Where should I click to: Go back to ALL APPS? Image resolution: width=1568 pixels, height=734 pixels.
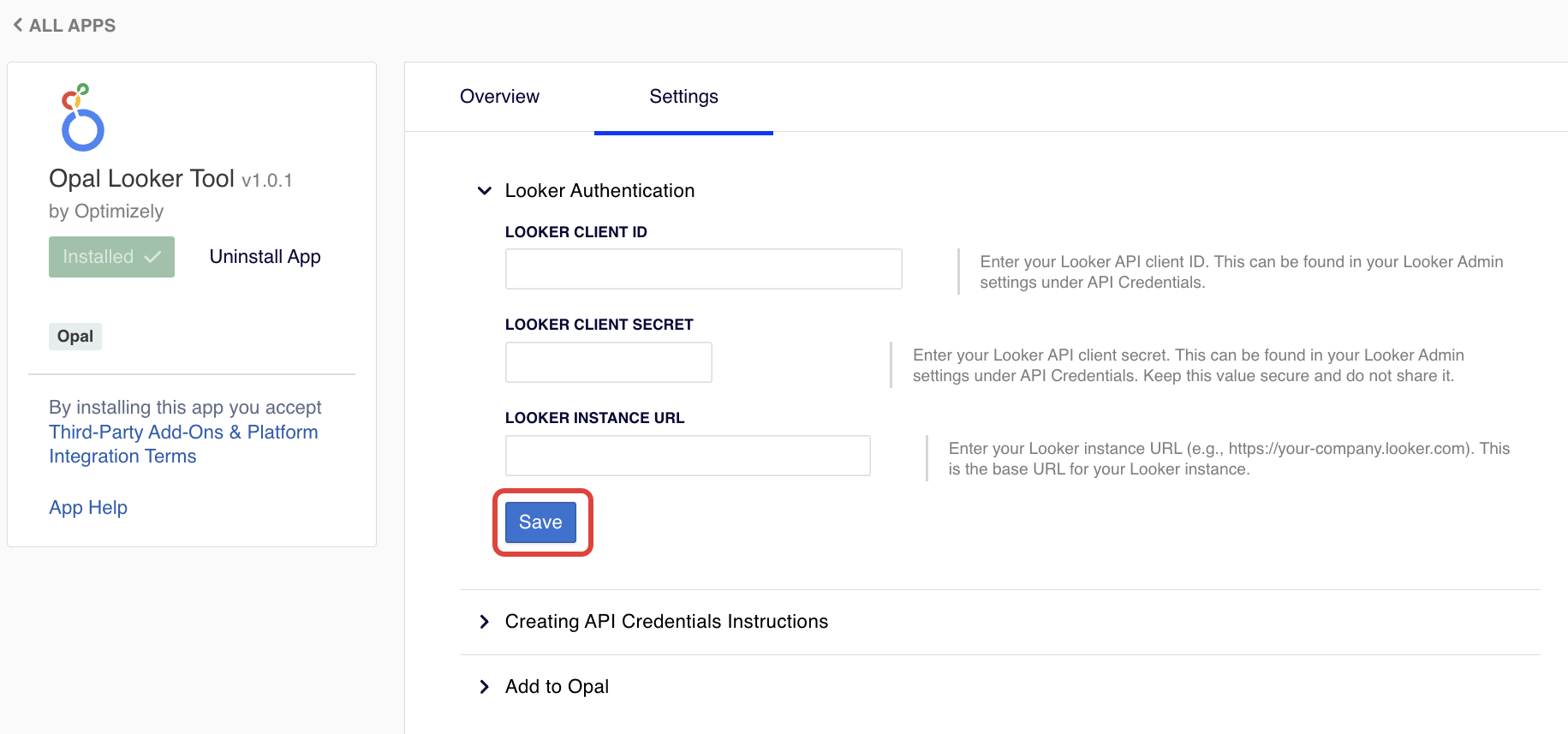pyautogui.click(x=72, y=26)
